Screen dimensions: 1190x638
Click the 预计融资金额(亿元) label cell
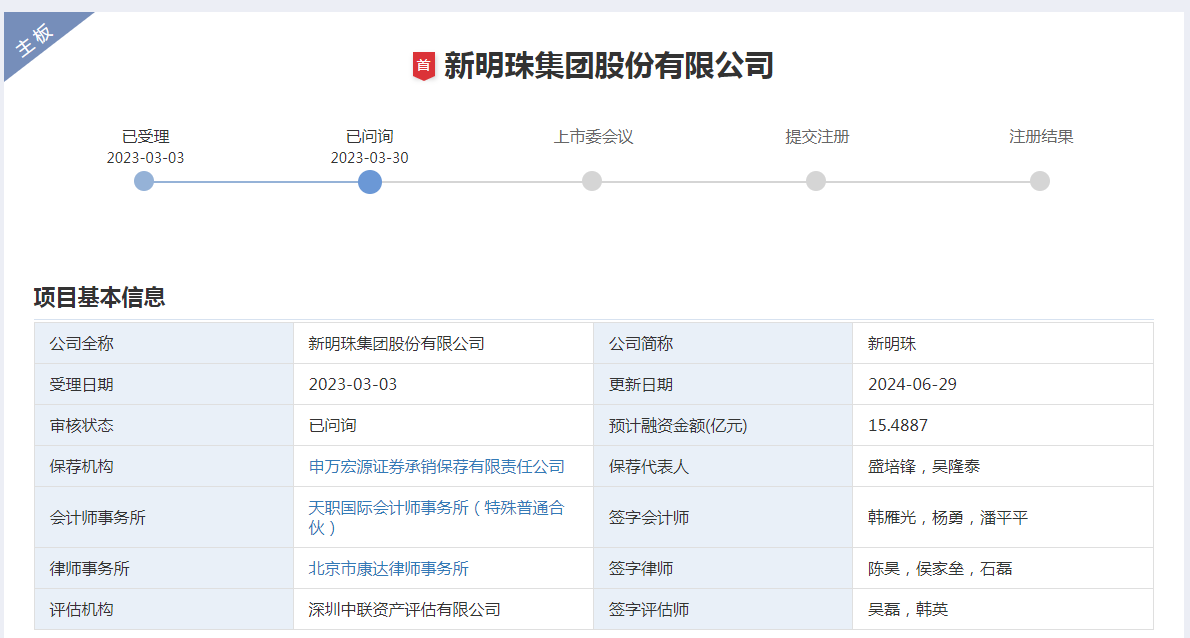pyautogui.click(x=723, y=426)
